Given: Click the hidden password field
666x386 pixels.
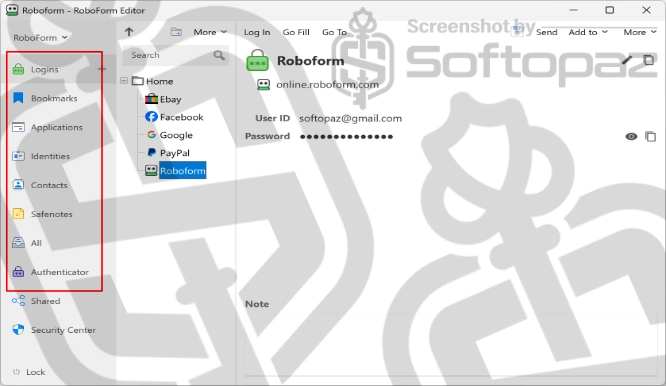Looking at the screenshot, I should (346, 137).
